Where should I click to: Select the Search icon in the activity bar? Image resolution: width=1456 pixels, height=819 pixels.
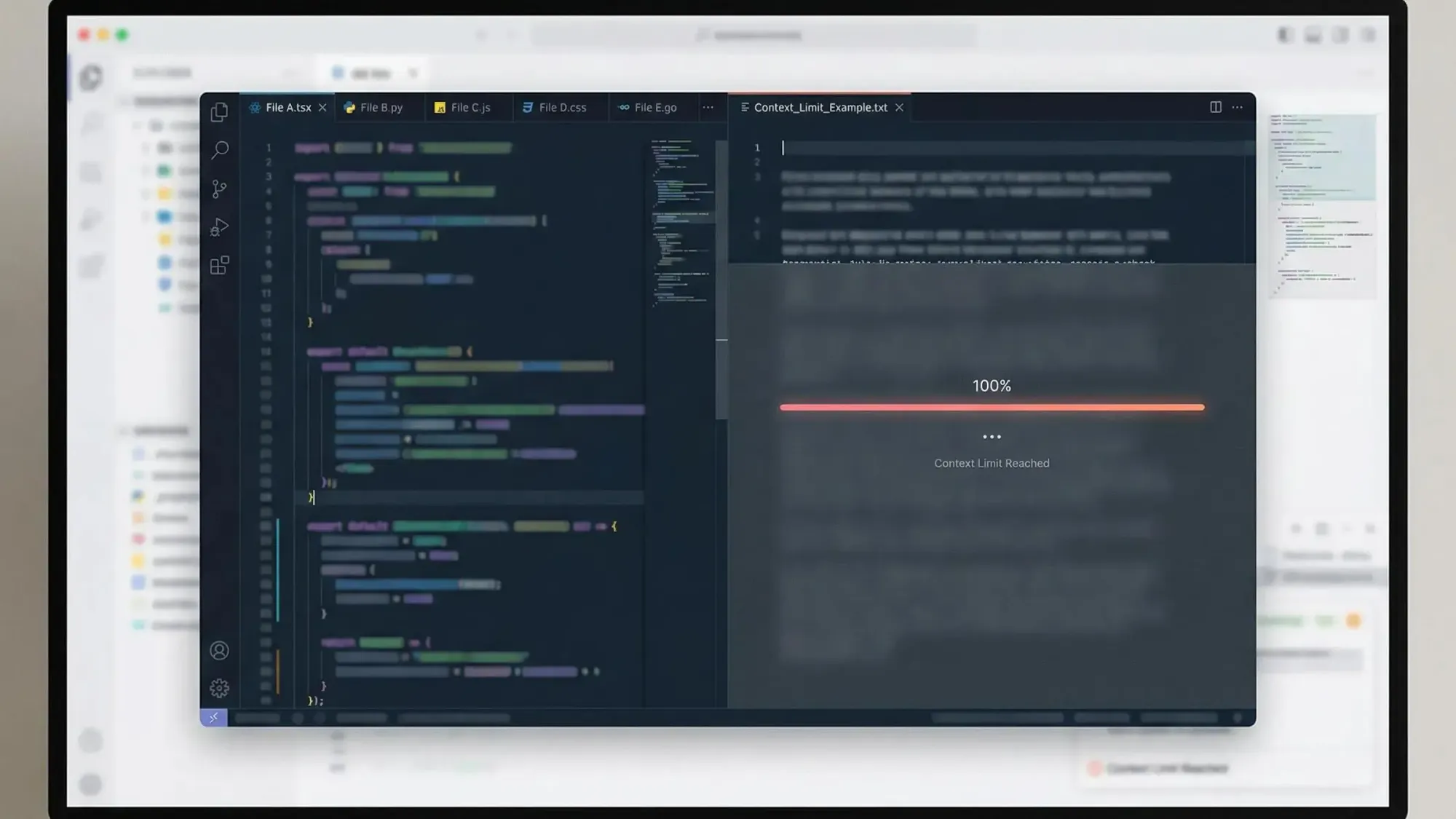coord(219,150)
